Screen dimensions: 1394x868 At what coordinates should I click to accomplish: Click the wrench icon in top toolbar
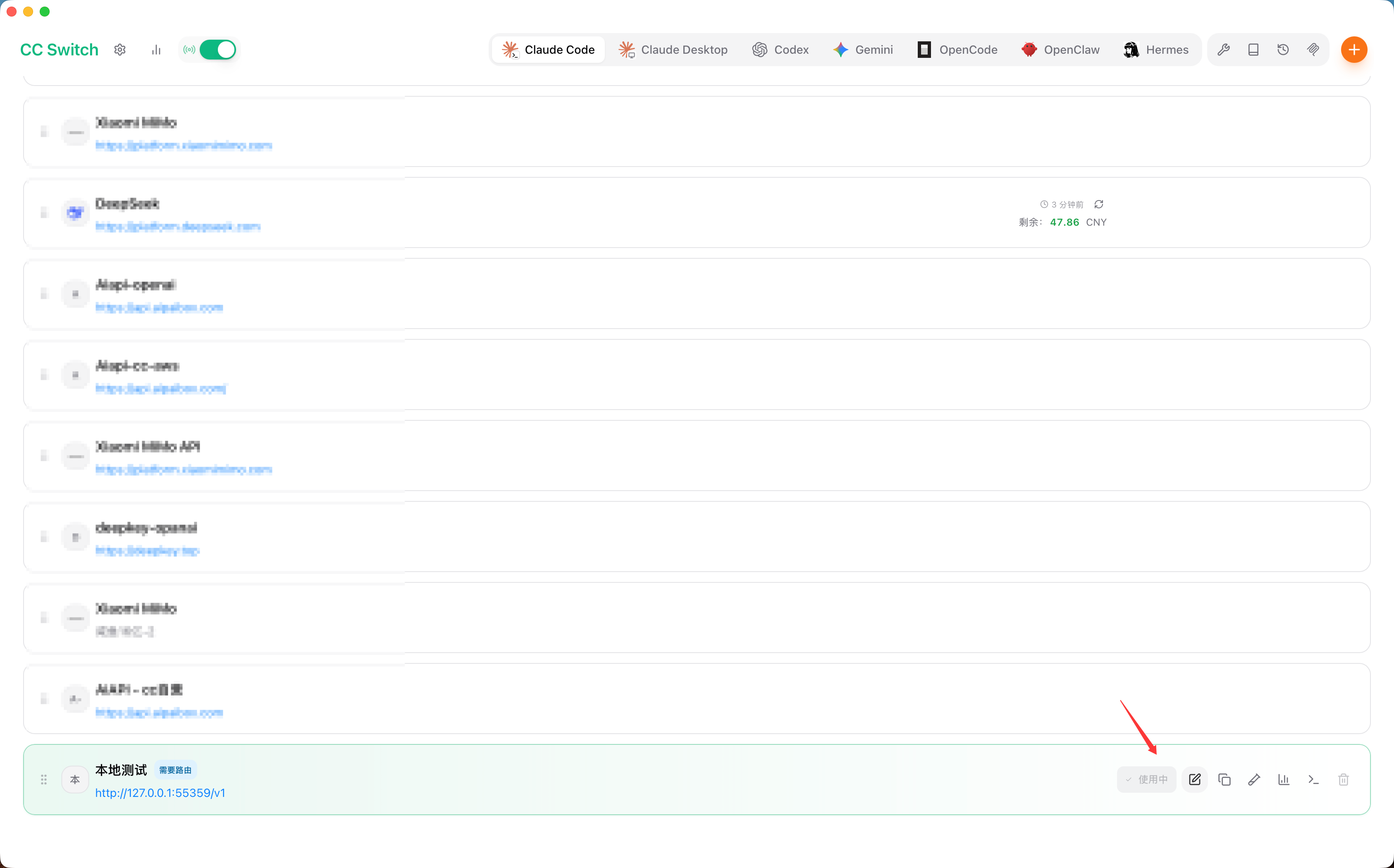click(x=1224, y=50)
